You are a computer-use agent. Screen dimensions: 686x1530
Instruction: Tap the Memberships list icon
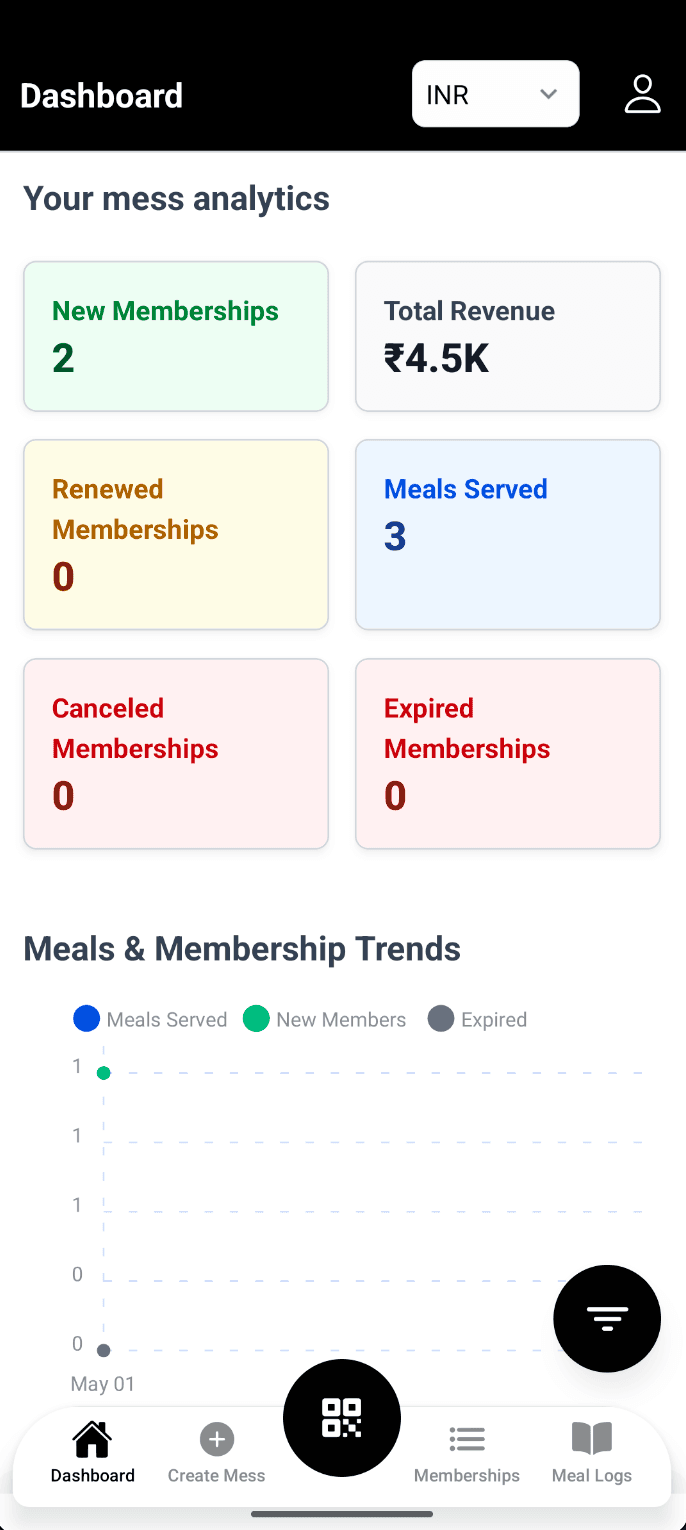(467, 1439)
